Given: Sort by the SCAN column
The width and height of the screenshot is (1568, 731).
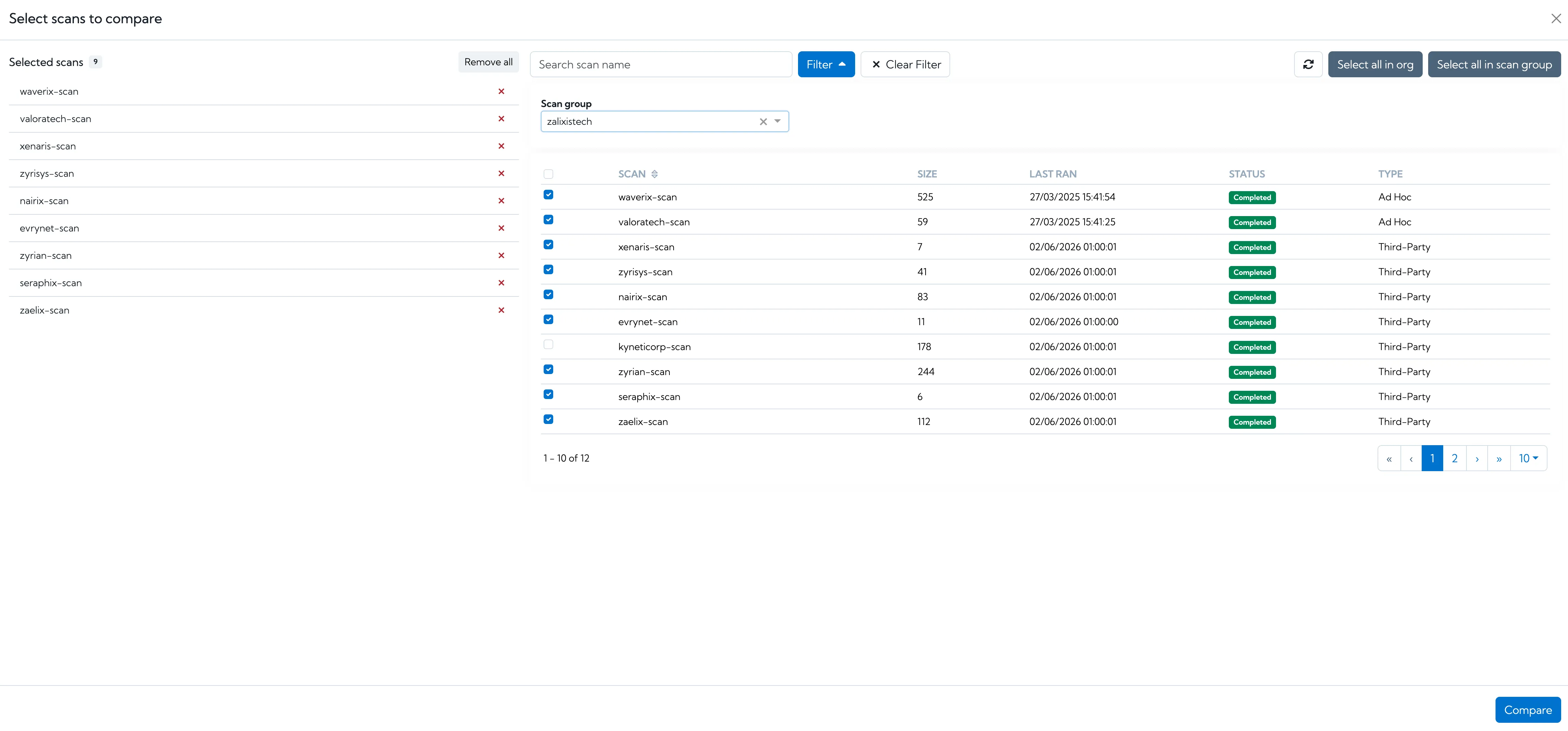Looking at the screenshot, I should 654,174.
